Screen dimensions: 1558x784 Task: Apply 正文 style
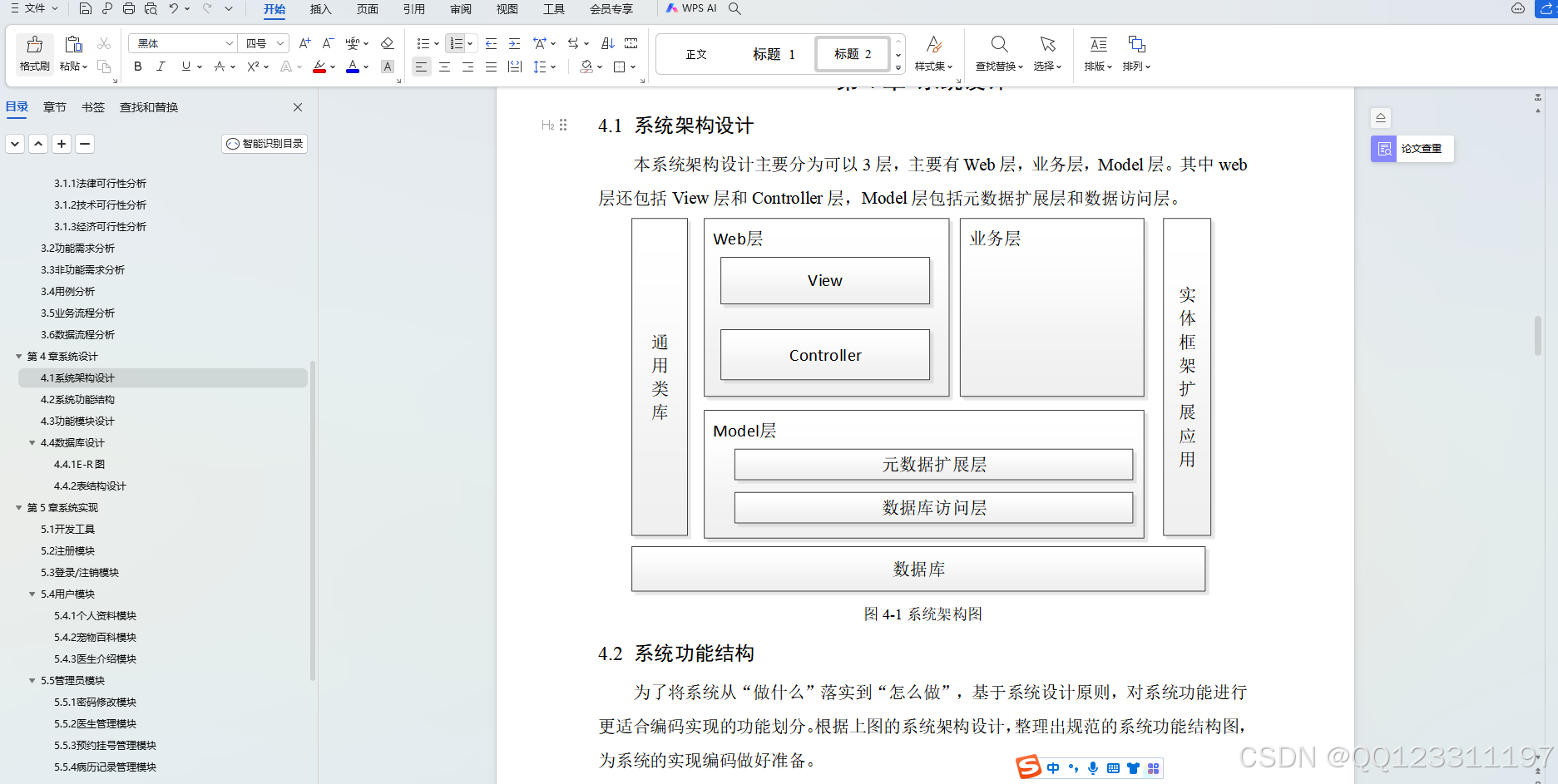[696, 54]
